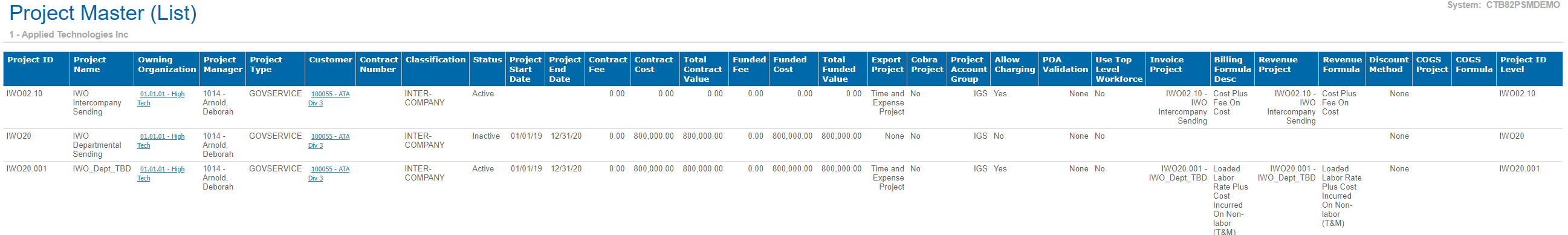
Task: Open the owning organization link for IWO20
Action: click(x=161, y=141)
